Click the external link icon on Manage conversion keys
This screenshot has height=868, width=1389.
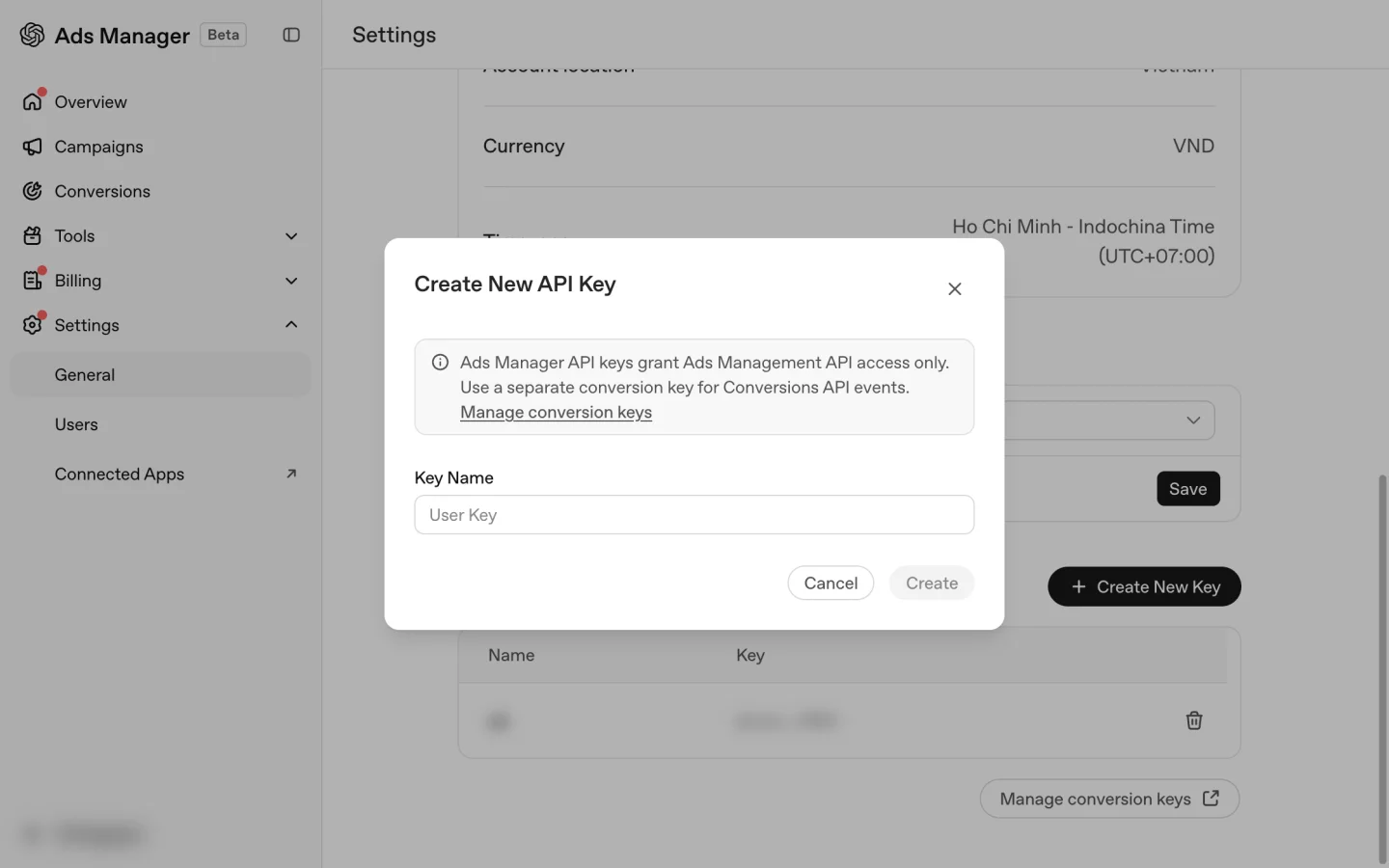click(x=1212, y=799)
